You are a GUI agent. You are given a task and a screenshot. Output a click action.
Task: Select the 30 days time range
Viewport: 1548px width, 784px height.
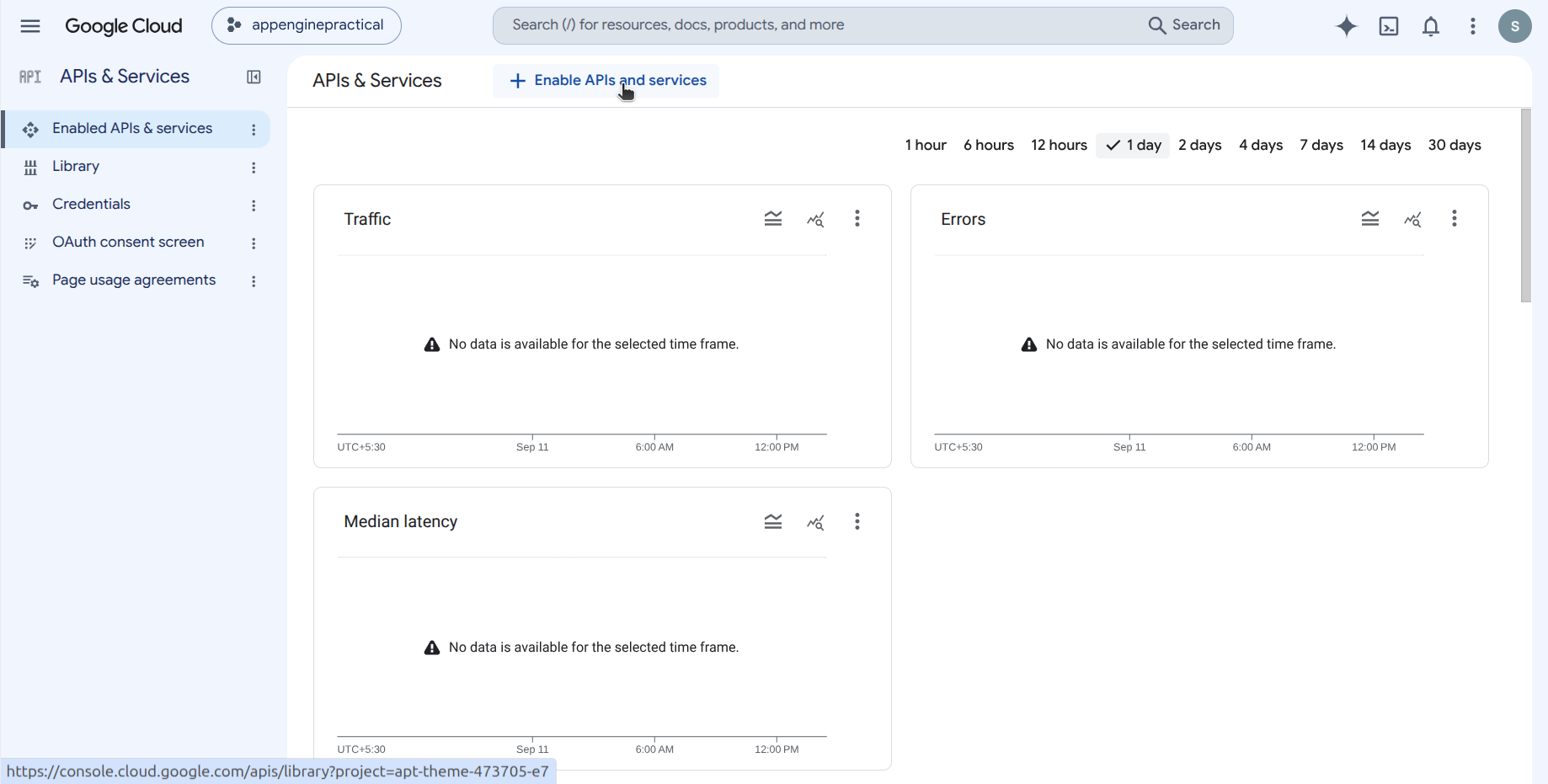click(1455, 145)
